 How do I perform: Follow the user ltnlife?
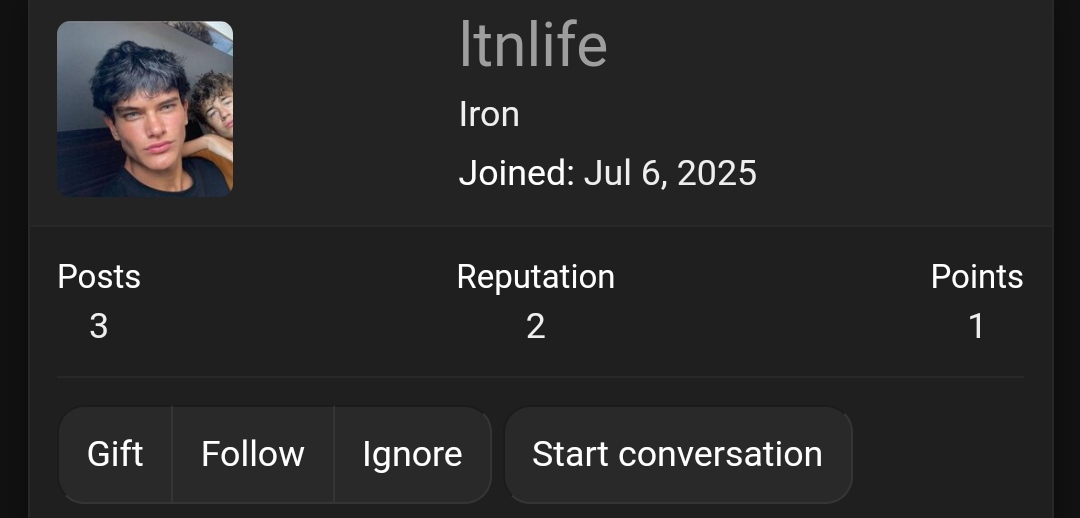pyautogui.click(x=253, y=455)
